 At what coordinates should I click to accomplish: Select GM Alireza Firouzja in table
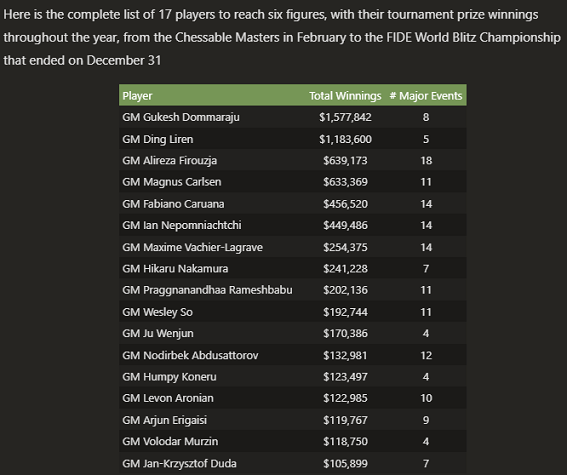(x=170, y=161)
